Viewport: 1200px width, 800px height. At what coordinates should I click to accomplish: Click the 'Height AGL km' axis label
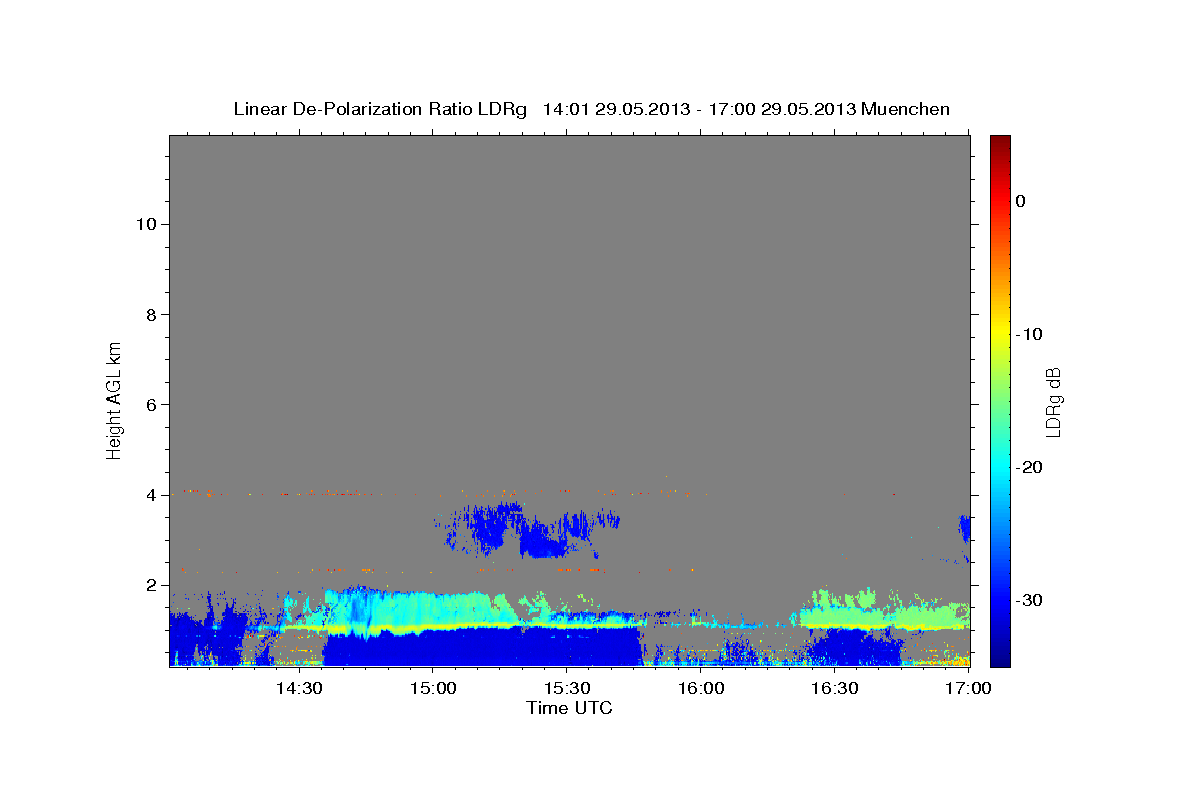(x=114, y=399)
